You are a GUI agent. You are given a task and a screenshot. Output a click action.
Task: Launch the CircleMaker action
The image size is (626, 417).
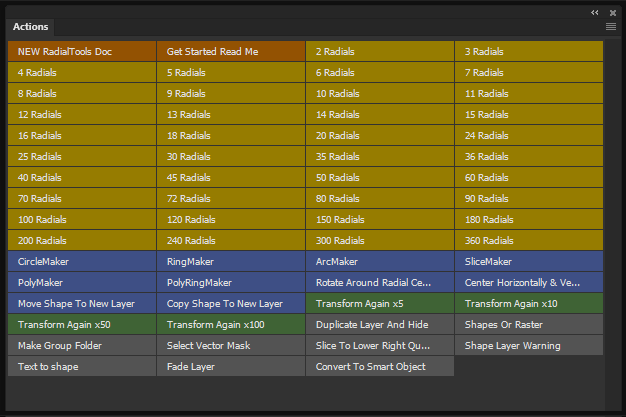pos(82,262)
